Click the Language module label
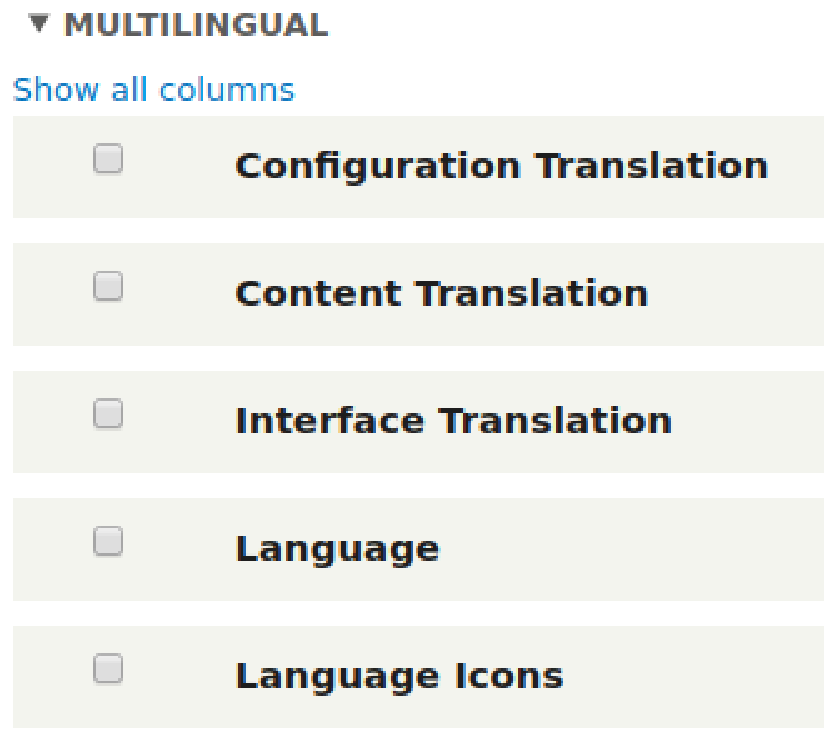The image size is (824, 739). 337,549
